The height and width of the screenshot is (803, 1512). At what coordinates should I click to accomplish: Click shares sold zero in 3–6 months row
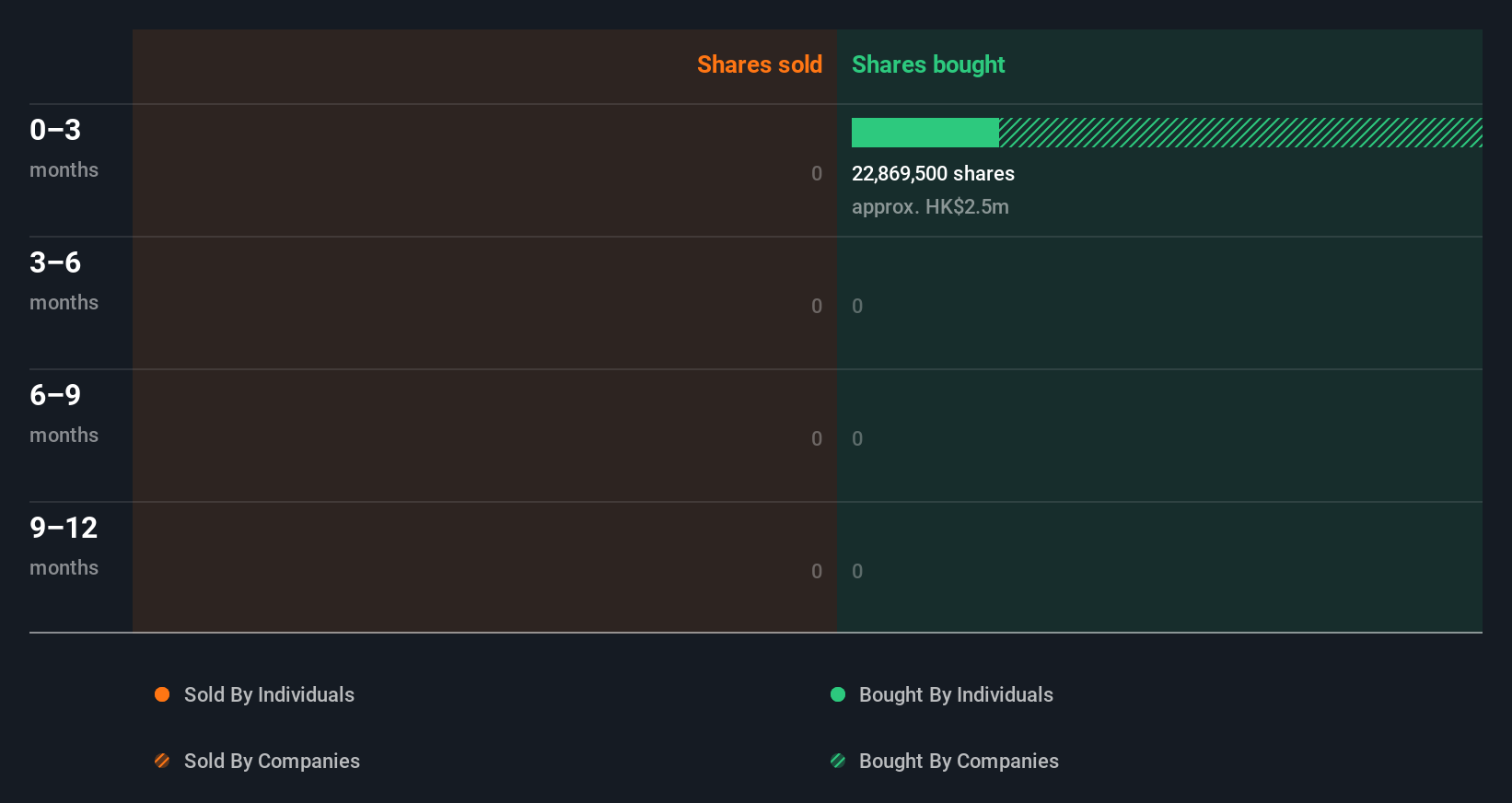click(x=817, y=306)
